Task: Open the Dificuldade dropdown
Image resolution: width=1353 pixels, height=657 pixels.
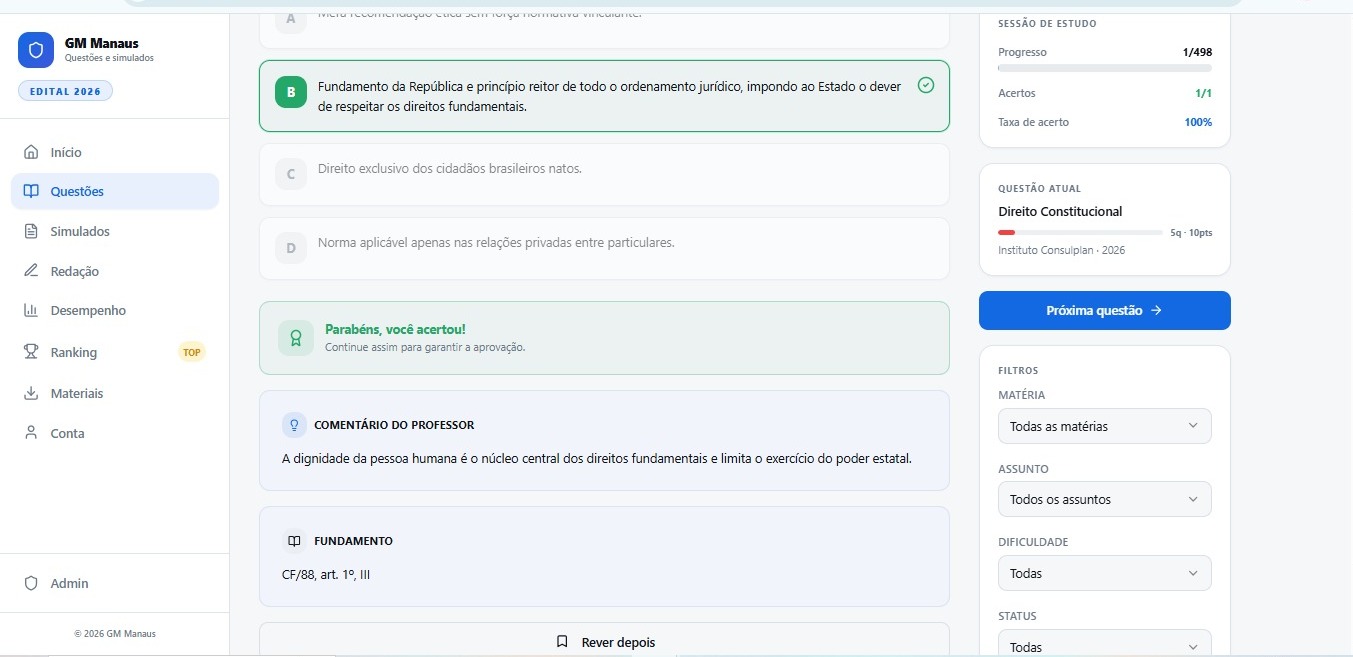Action: [x=1104, y=573]
